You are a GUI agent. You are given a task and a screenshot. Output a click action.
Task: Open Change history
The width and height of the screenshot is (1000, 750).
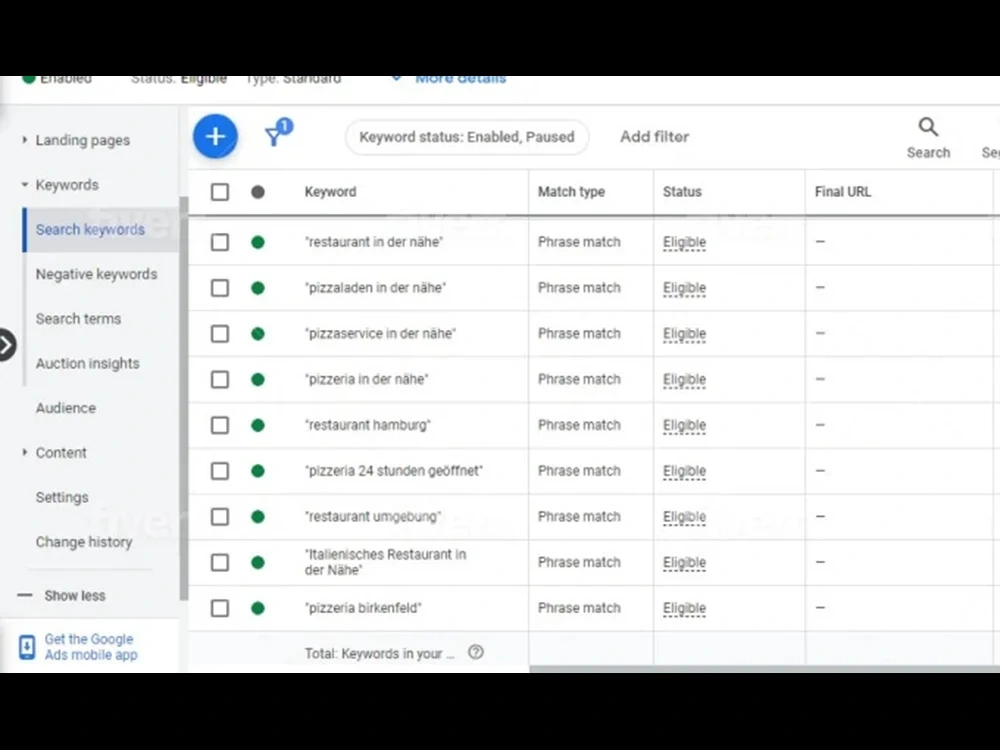point(84,542)
